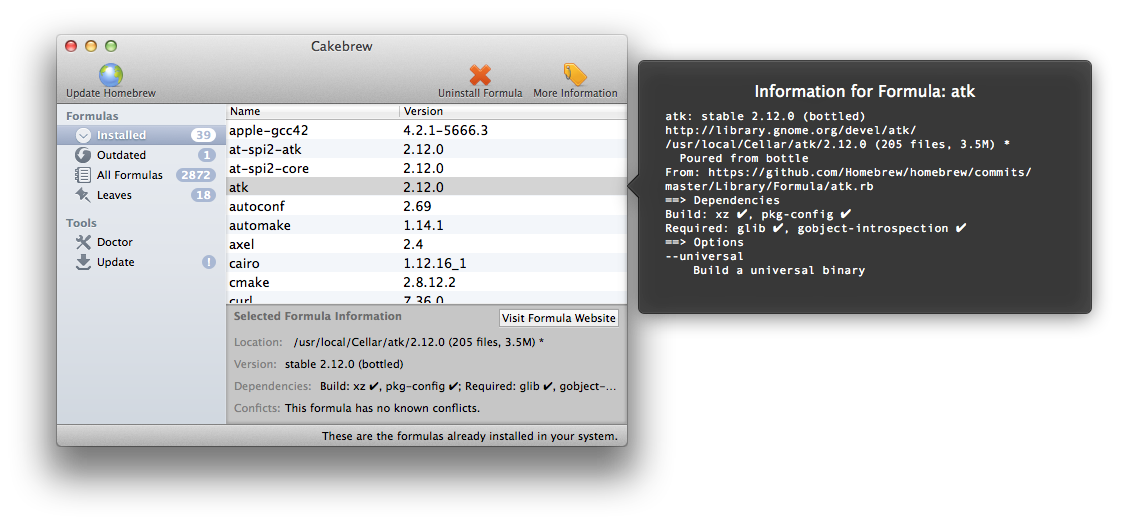This screenshot has height=525, width=1129.
Task: Click the exclamation badge beside Update
Action: [x=209, y=262]
